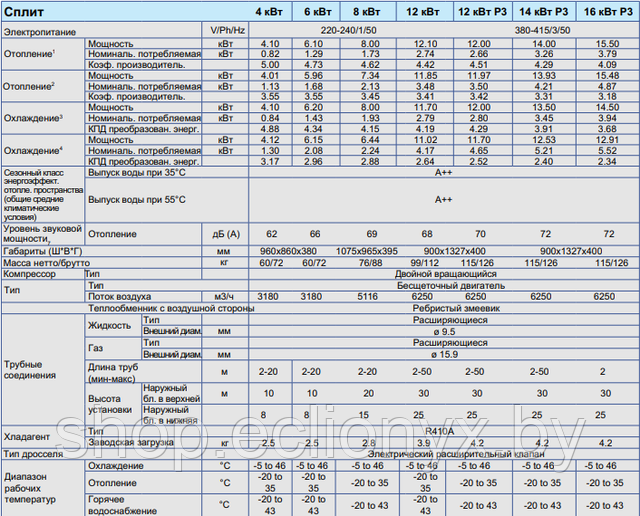This screenshot has height=516, width=640.
Task: Click the "Отопление²" section label
Action: tap(29, 87)
